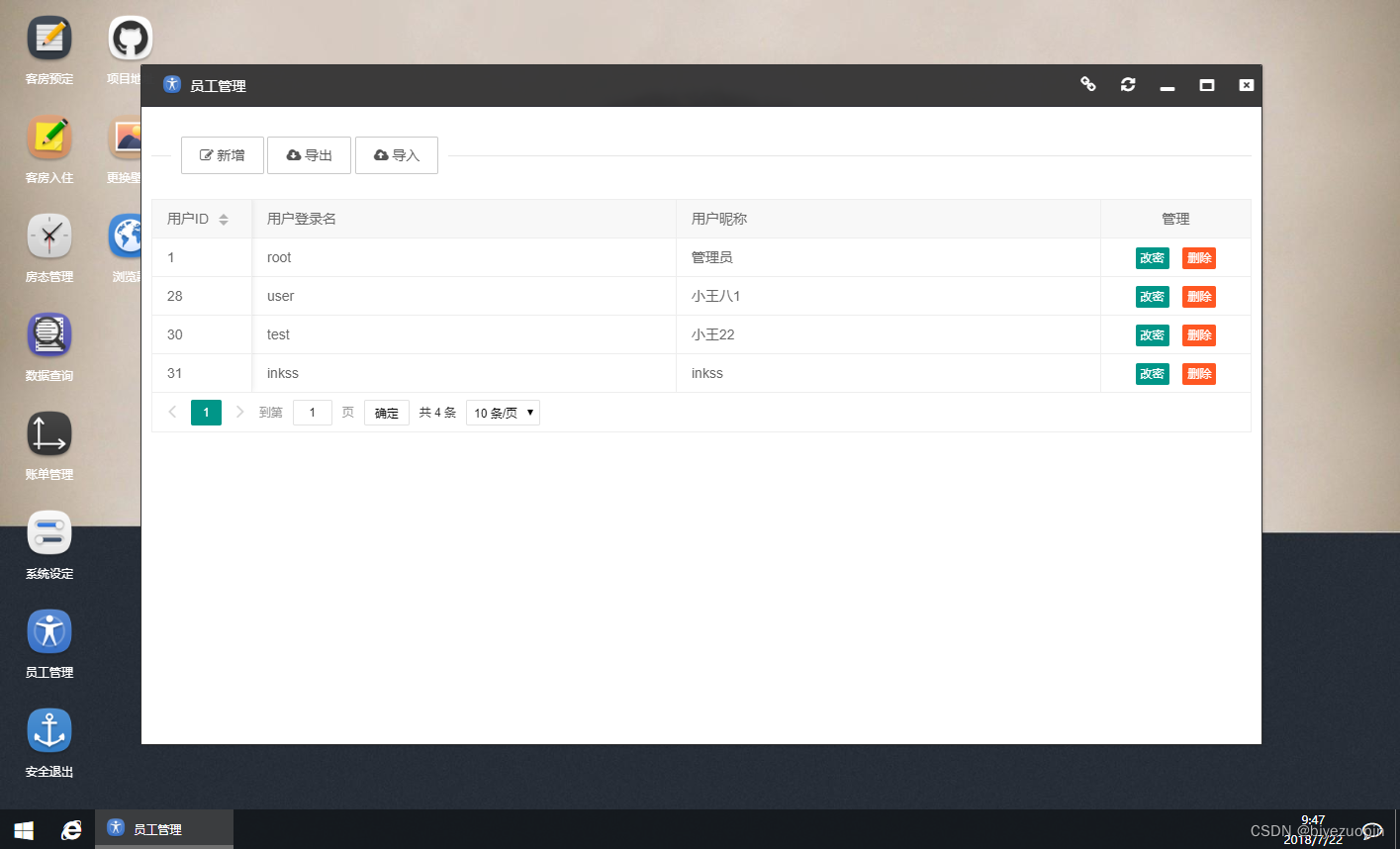
Task: Sort by 用户ID column arrows
Action: tap(224, 219)
